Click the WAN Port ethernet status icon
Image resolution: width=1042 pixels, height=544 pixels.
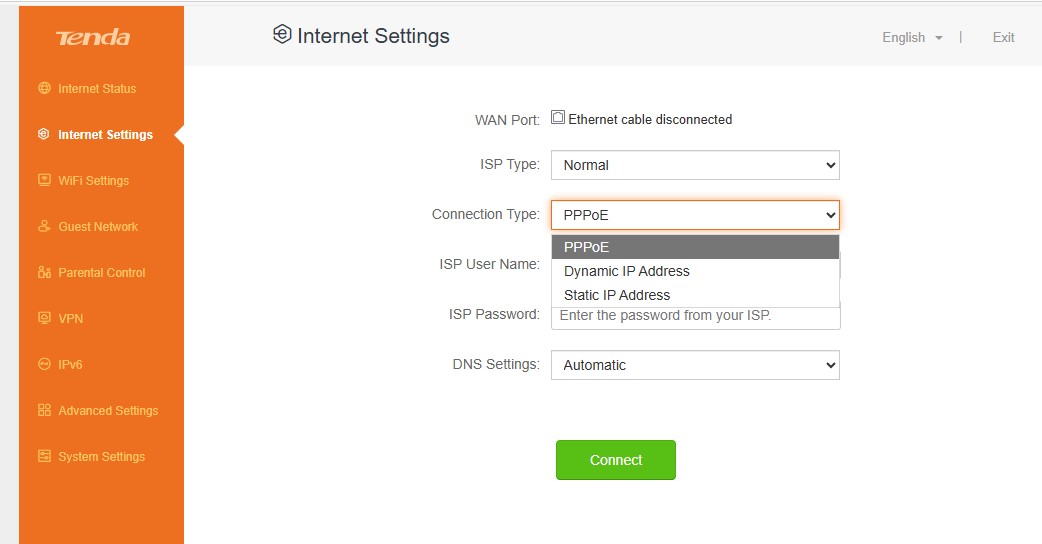[x=558, y=118]
